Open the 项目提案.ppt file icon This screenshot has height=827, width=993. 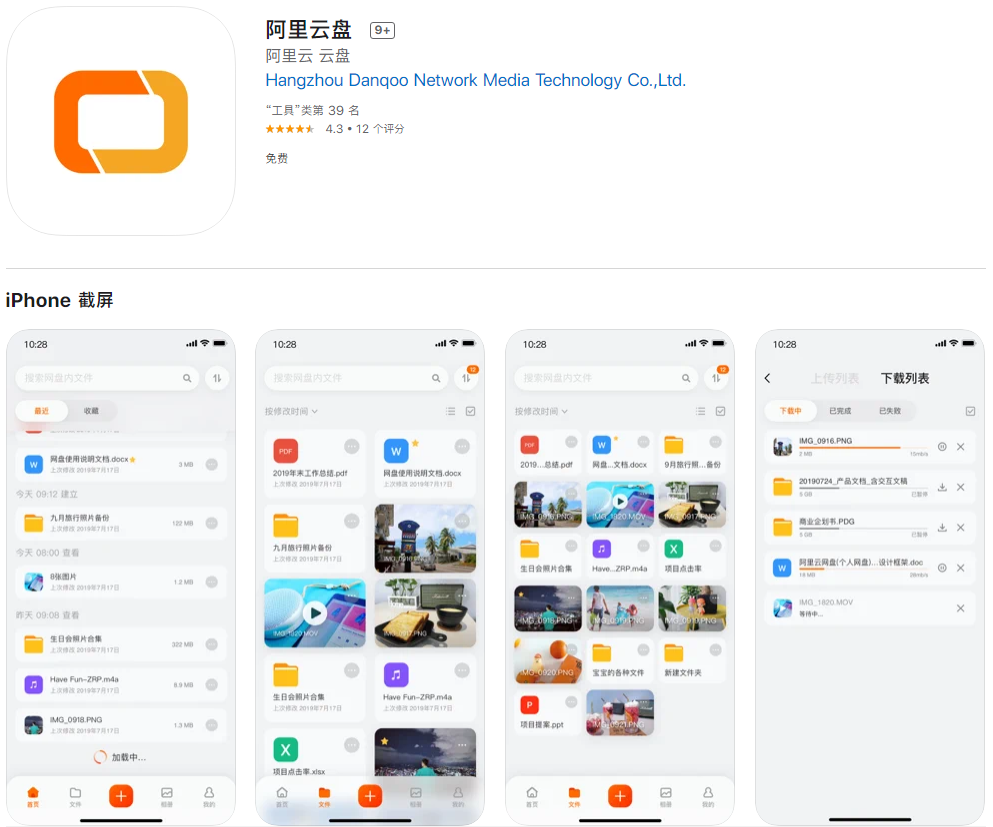527,704
